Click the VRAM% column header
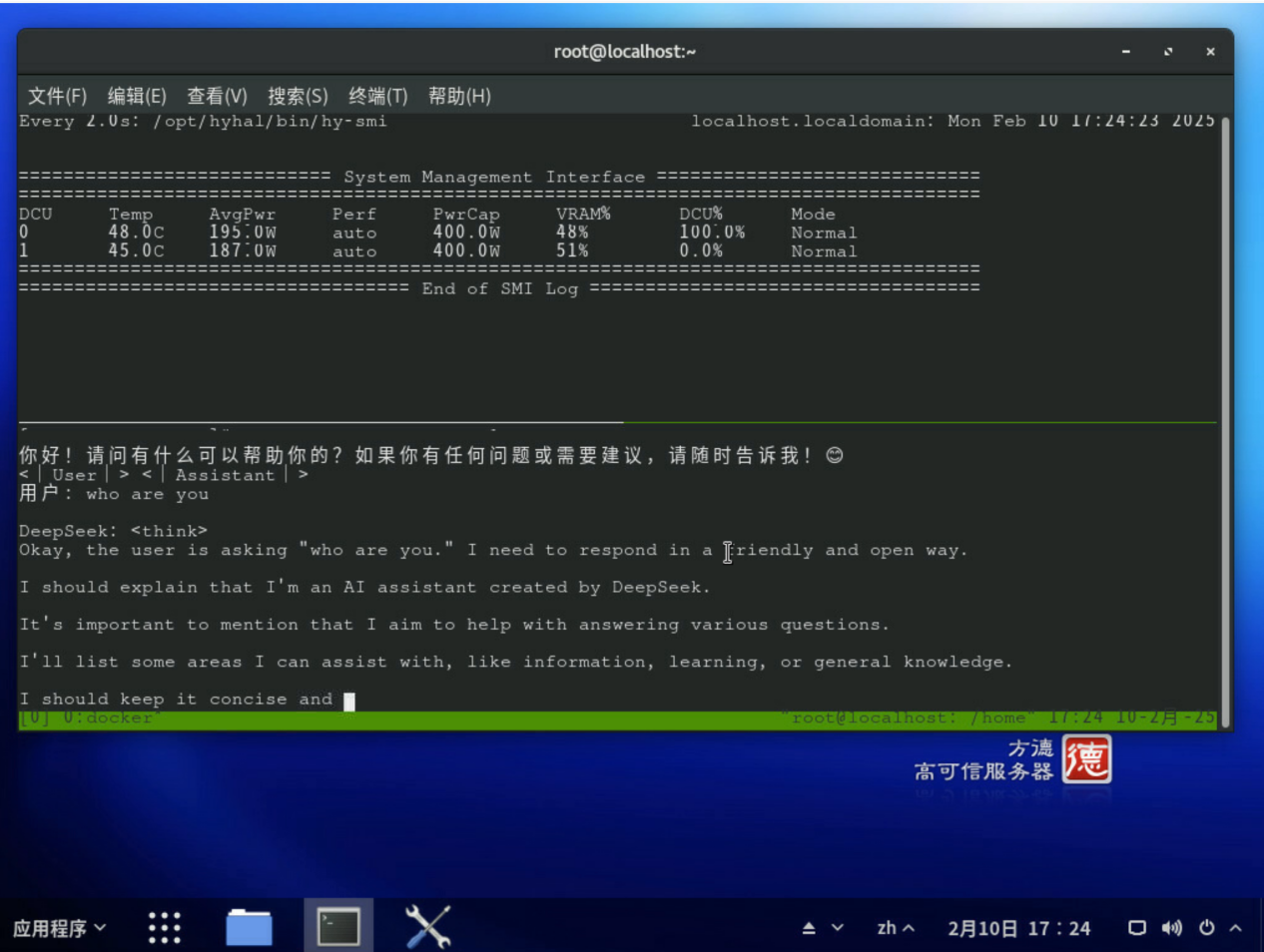 tap(583, 215)
